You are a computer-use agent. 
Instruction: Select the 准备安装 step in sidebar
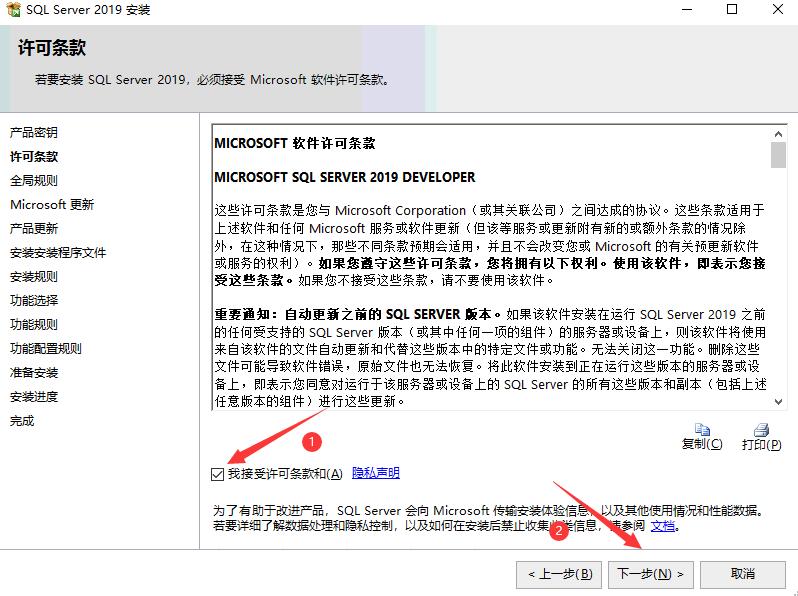34,373
